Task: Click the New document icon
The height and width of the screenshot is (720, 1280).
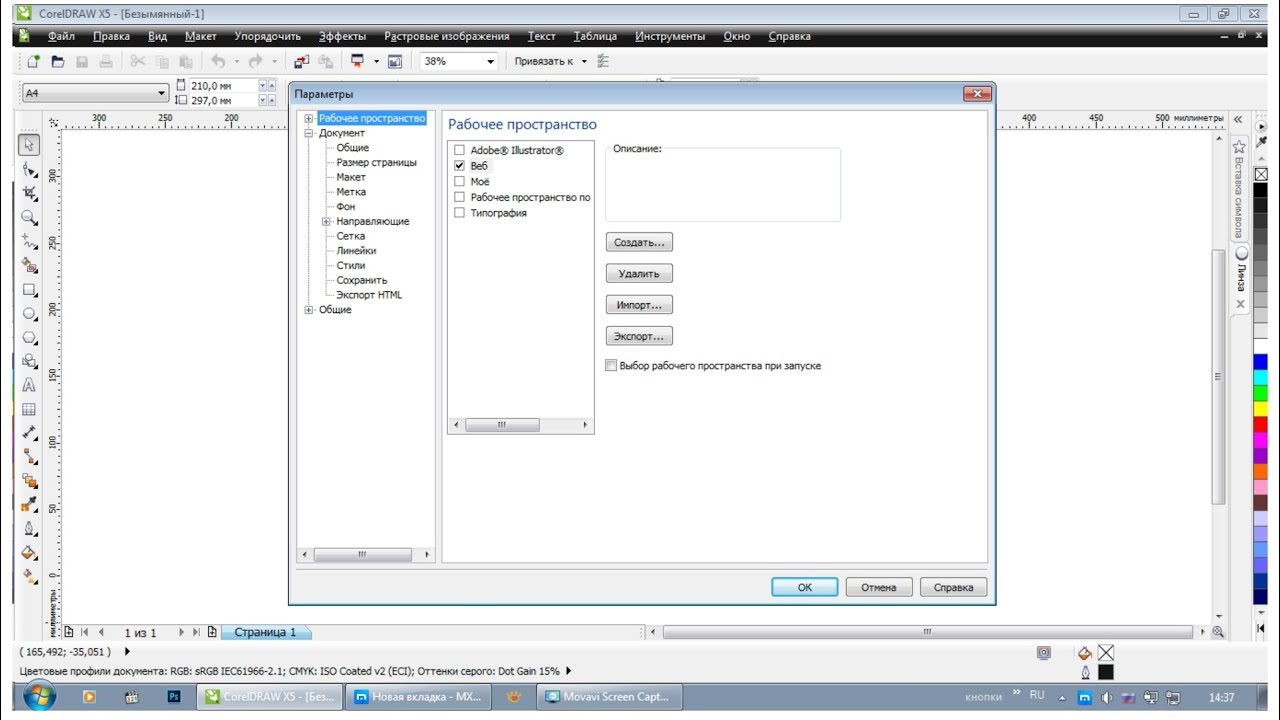Action: (x=34, y=61)
